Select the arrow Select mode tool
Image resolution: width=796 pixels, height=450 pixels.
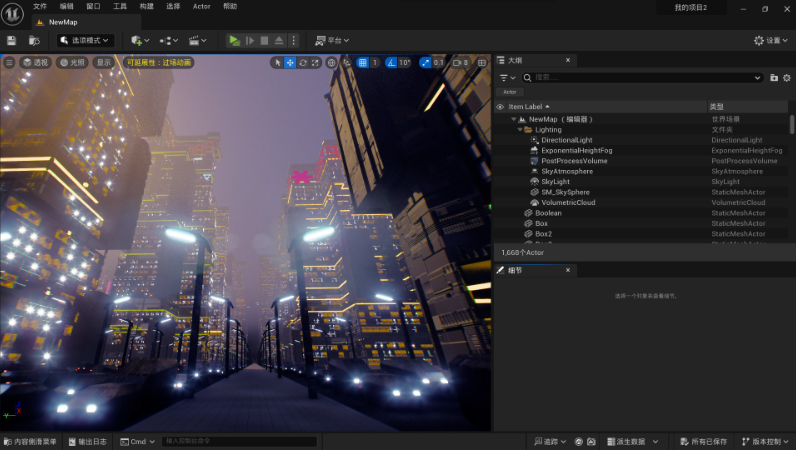click(277, 62)
